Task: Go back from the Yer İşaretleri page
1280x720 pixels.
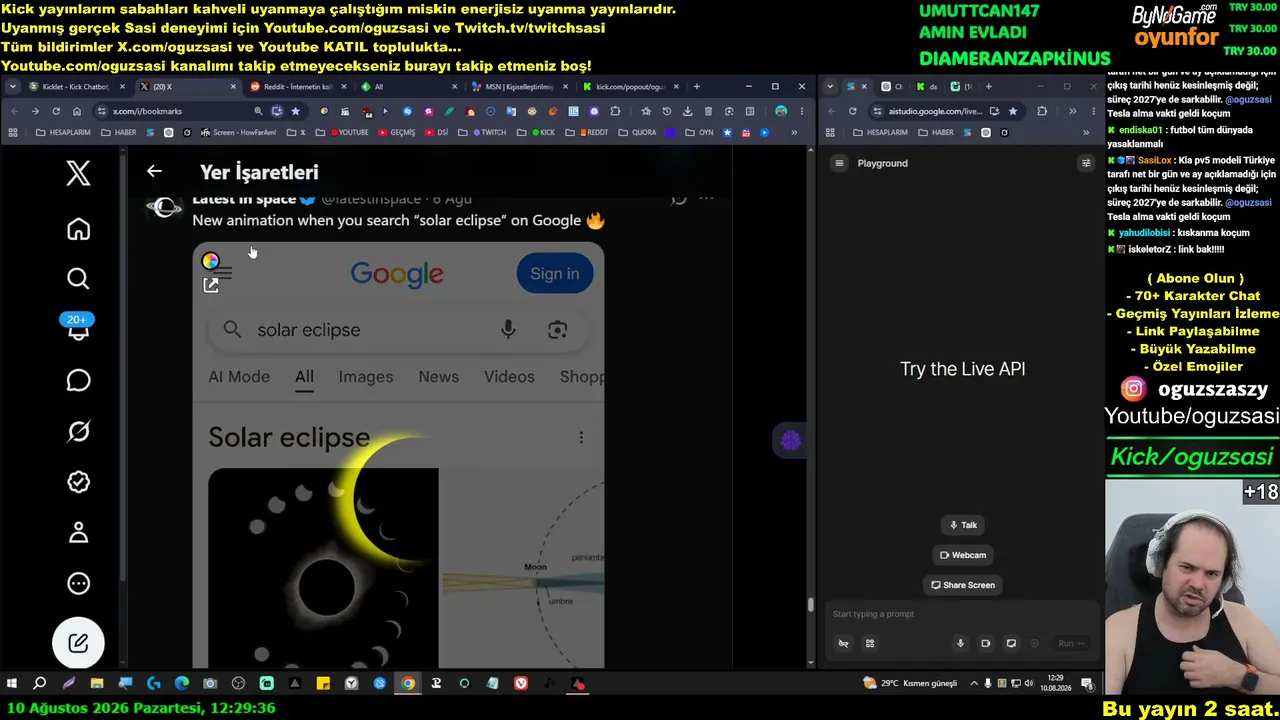Action: coord(154,172)
